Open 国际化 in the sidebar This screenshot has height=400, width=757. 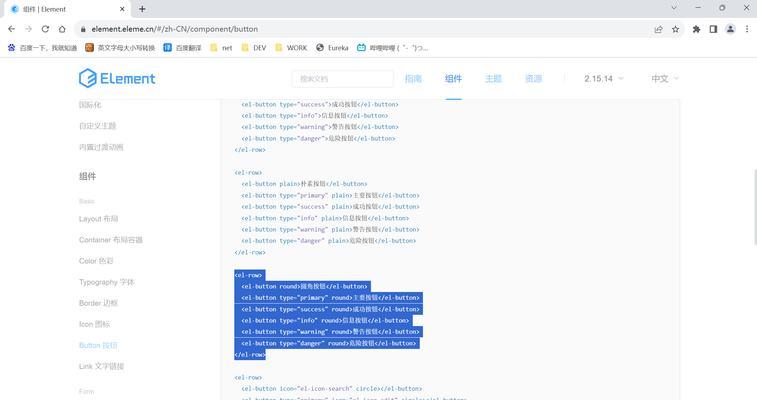90,105
